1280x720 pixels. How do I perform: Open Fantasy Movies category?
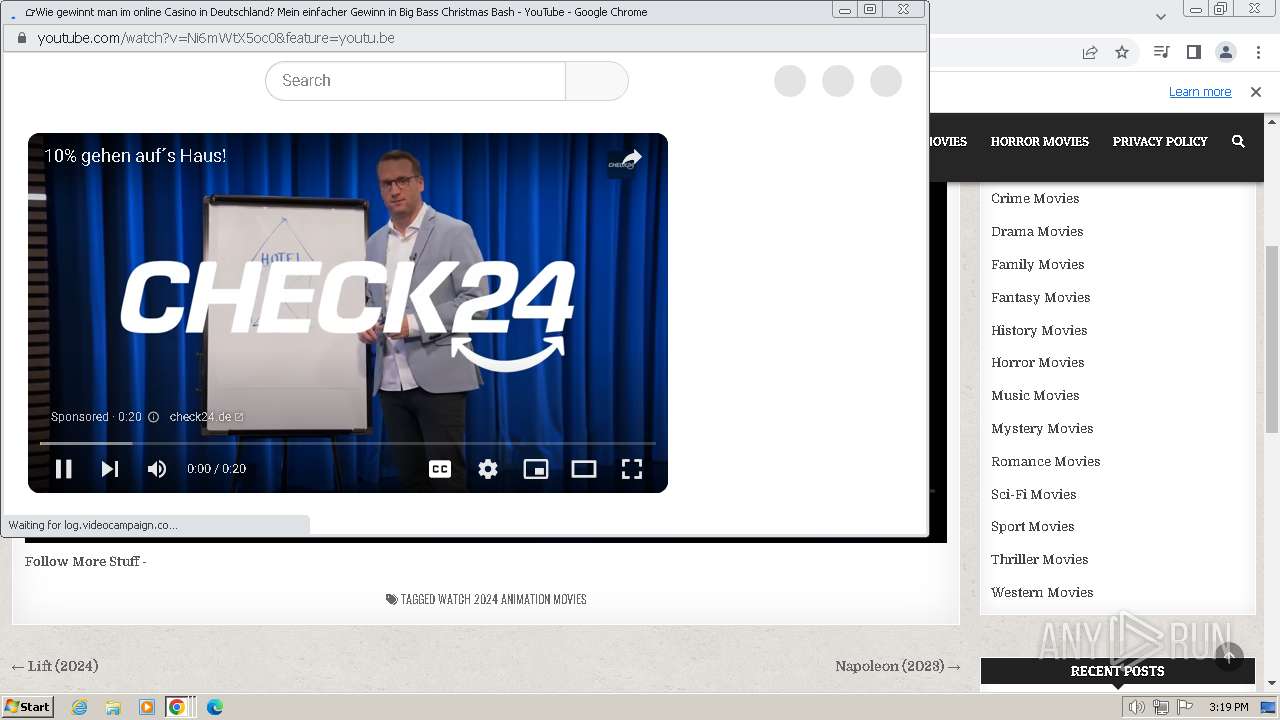tap(1041, 298)
